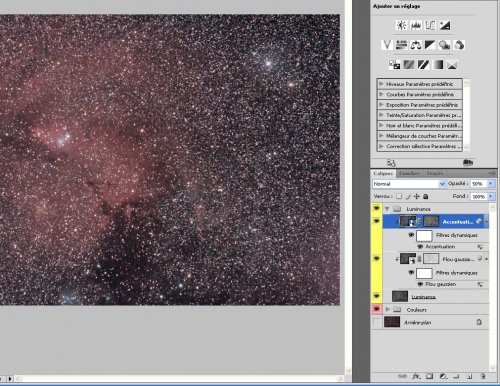Hide the Luminance image layer
500x386 pixels.
click(377, 296)
